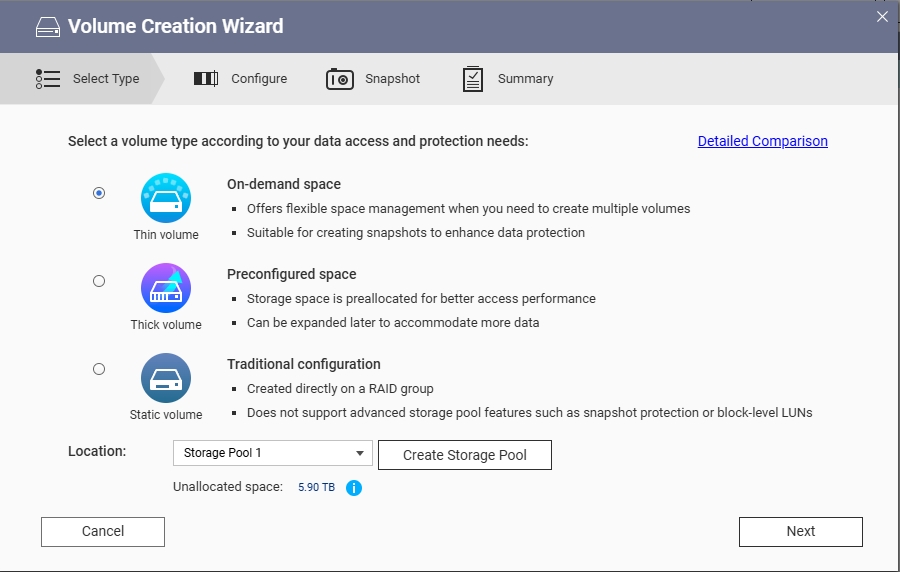Click the Configure step icon
The width and height of the screenshot is (900, 572).
(x=205, y=79)
